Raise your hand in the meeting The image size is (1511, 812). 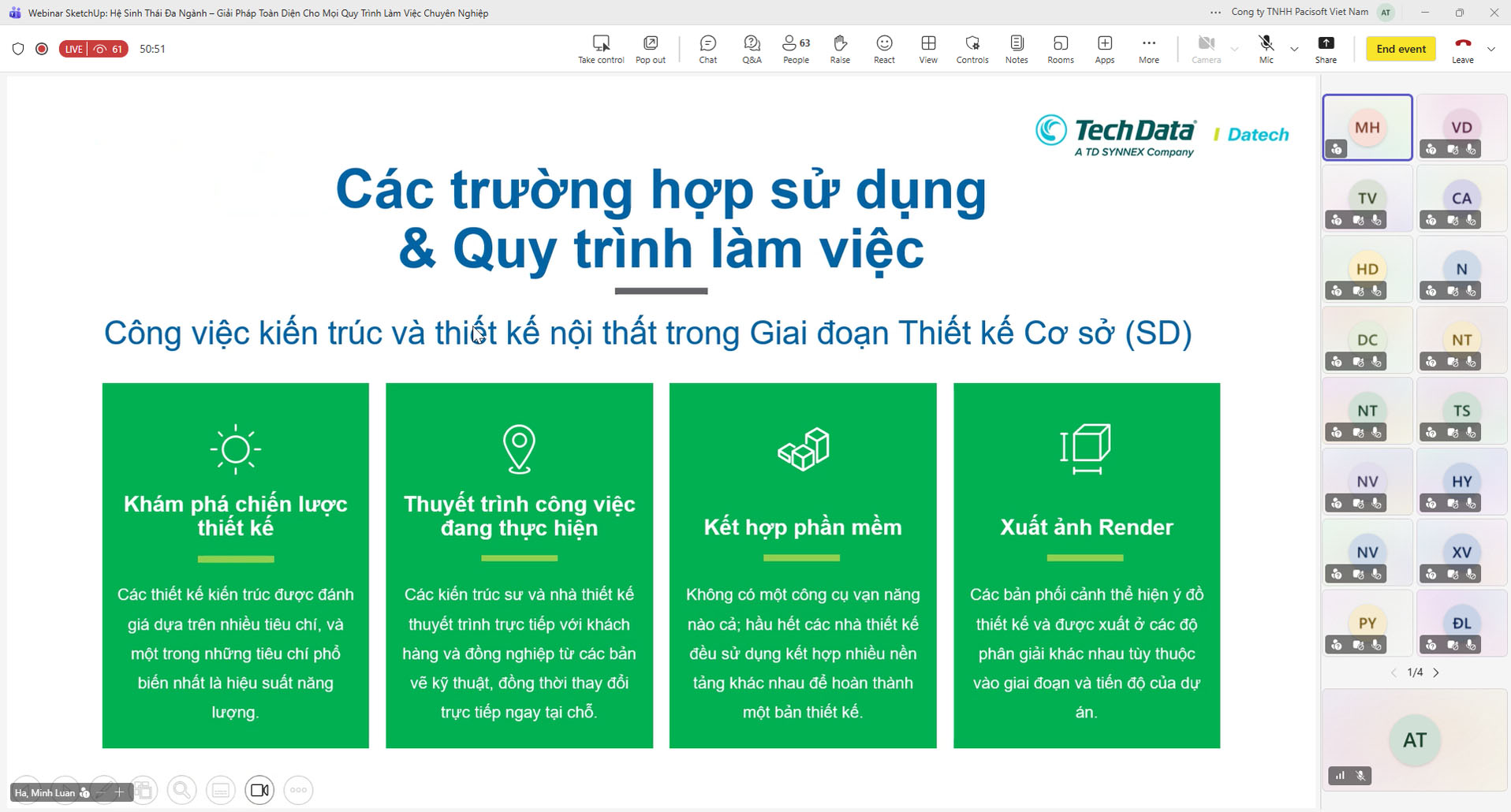tap(840, 49)
